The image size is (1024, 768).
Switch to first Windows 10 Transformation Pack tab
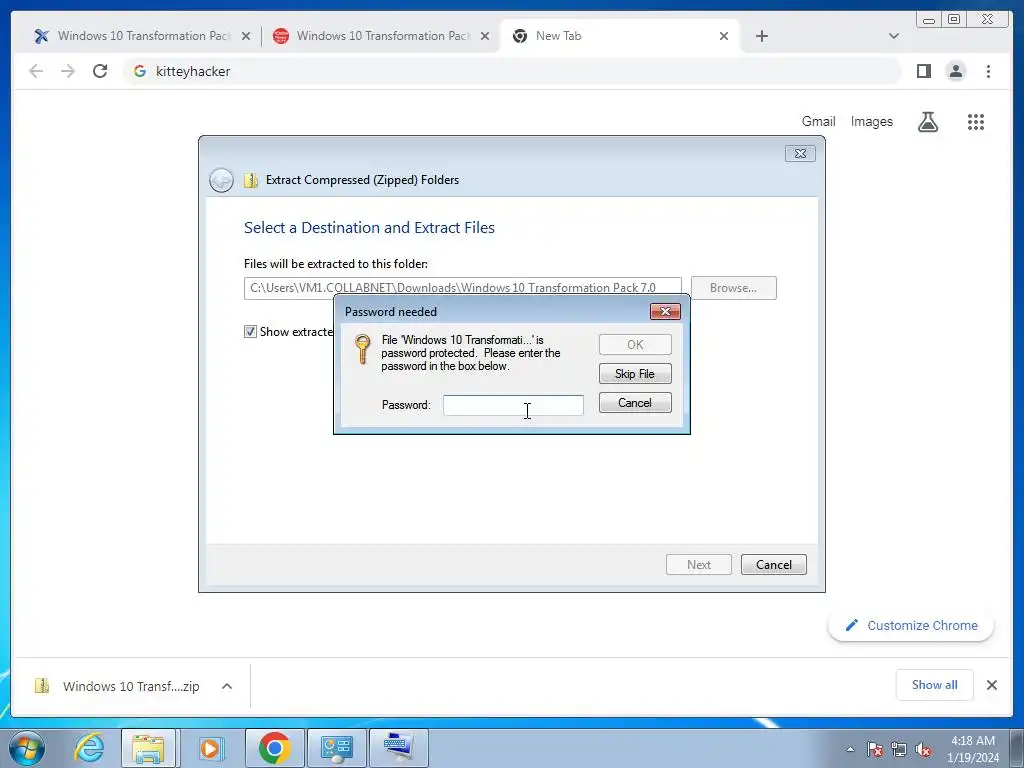(x=140, y=36)
